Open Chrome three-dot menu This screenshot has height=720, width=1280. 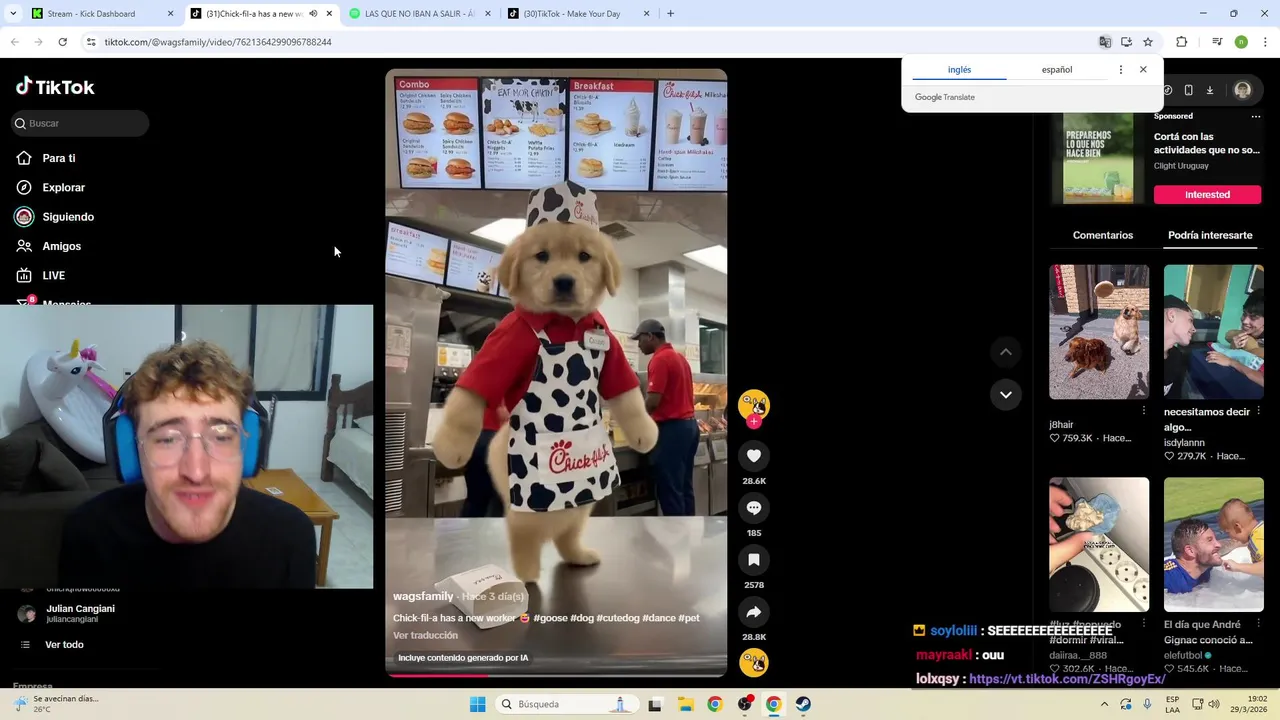pos(1266,42)
